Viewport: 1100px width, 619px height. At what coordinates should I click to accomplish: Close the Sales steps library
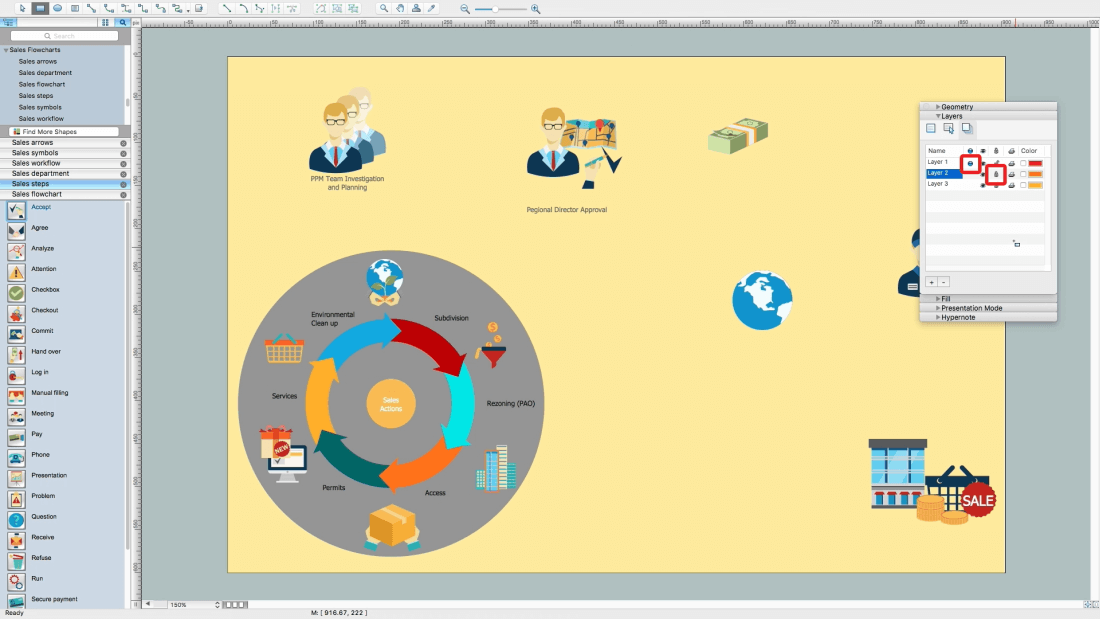pos(123,184)
